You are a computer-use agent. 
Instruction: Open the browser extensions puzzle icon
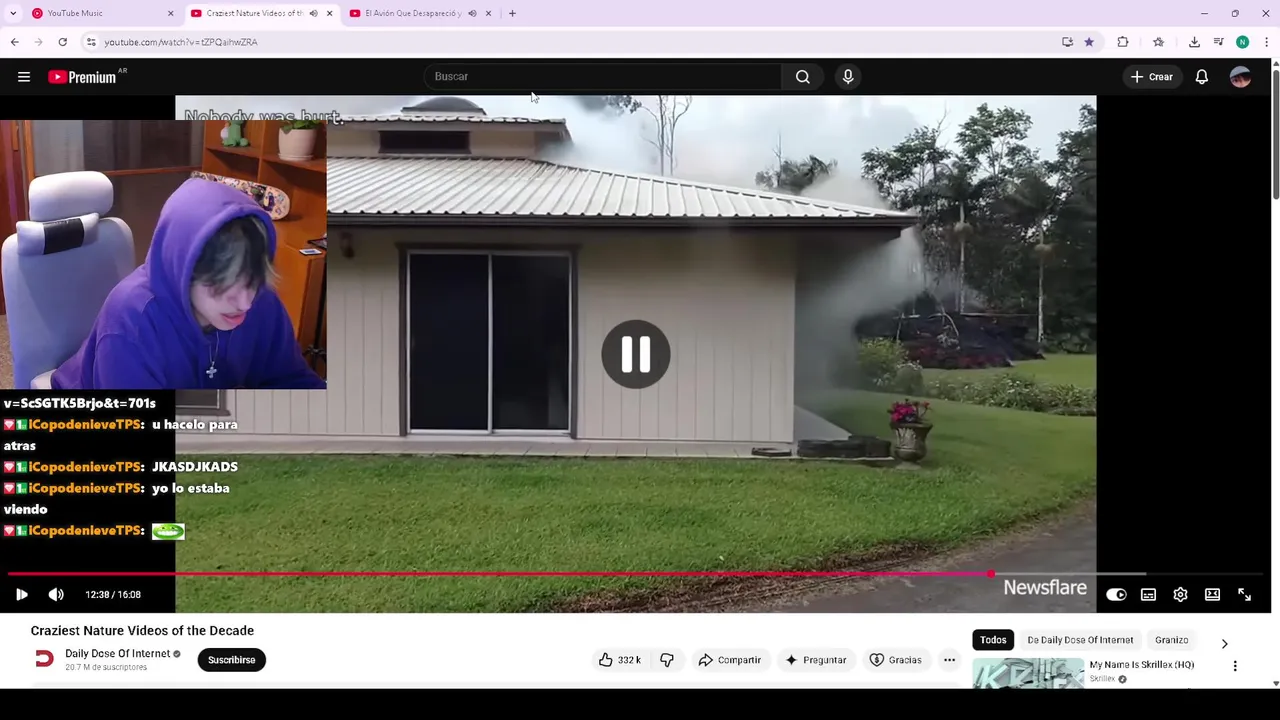pos(1123,42)
